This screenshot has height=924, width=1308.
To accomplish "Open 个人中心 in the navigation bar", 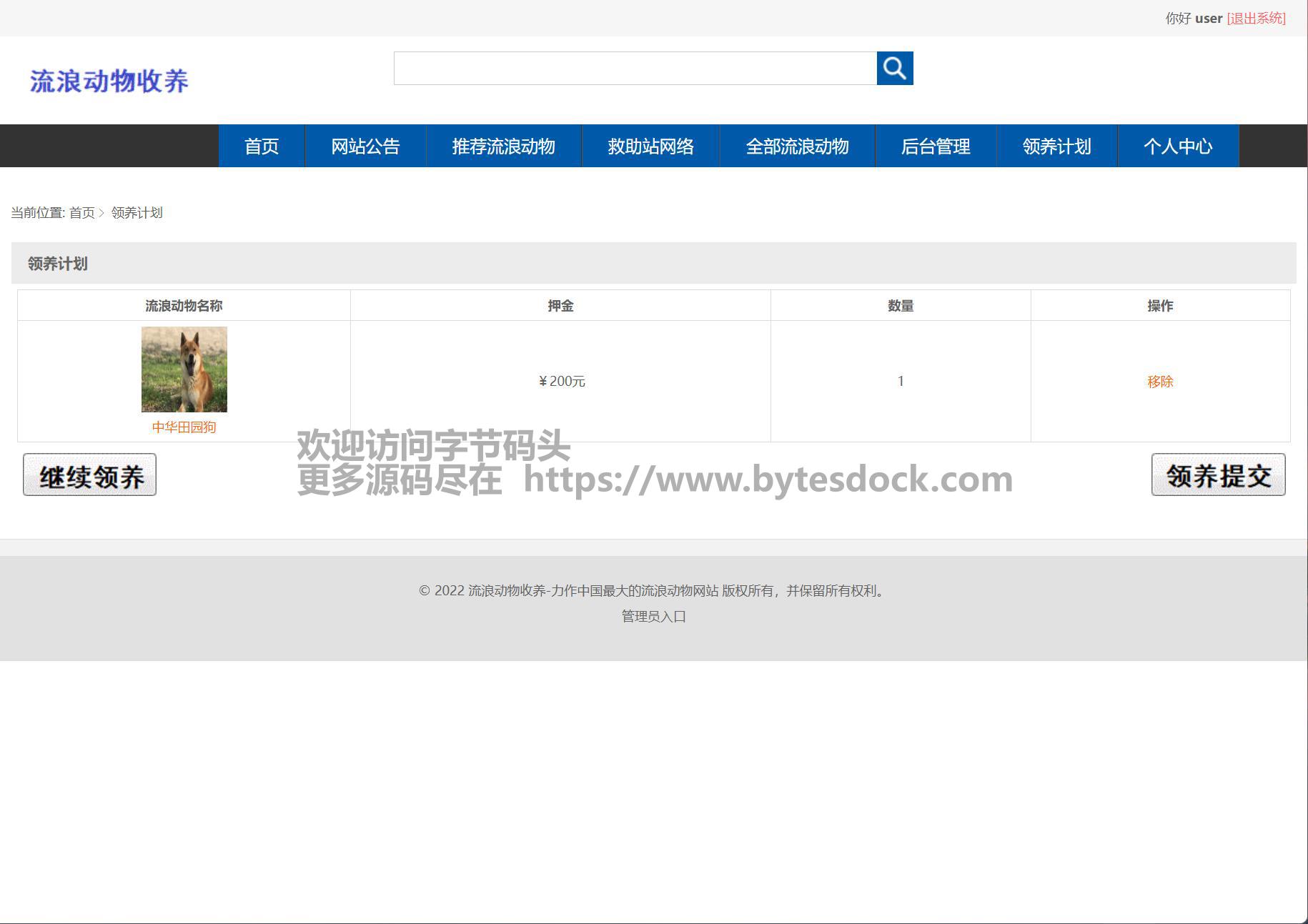I will click(x=1178, y=146).
